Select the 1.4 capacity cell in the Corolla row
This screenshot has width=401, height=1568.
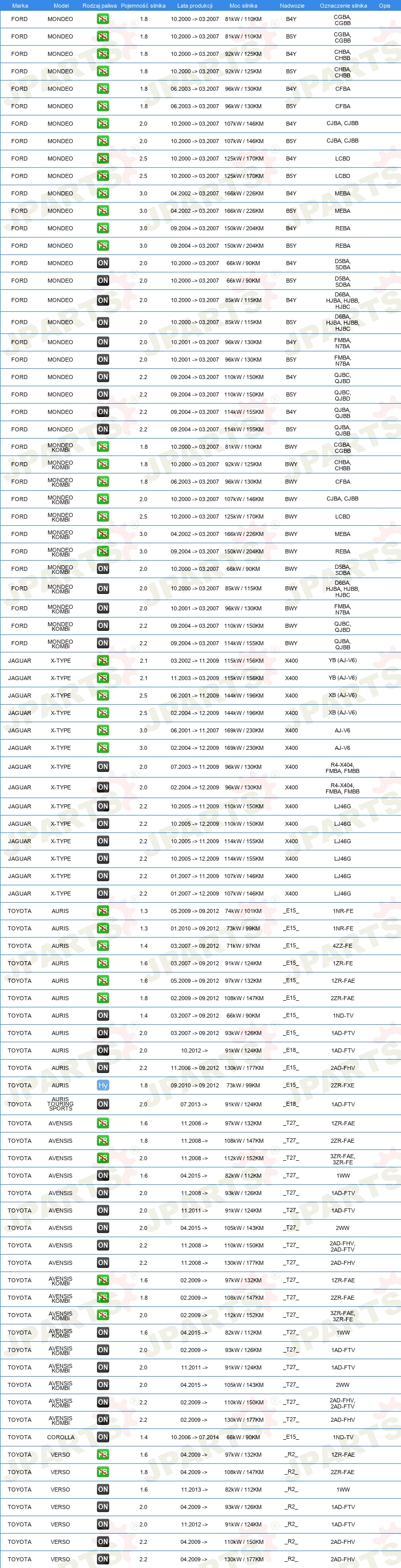pos(144,1437)
